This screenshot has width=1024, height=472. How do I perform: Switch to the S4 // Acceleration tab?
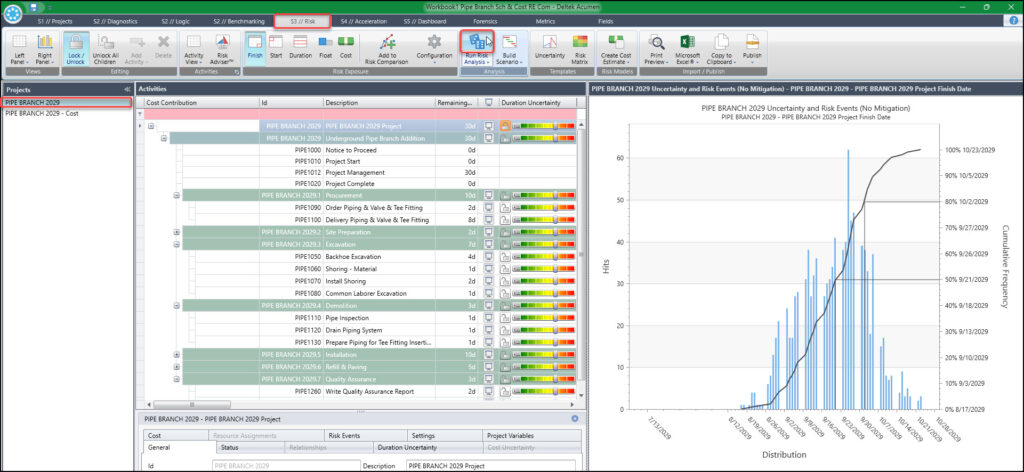tap(363, 21)
